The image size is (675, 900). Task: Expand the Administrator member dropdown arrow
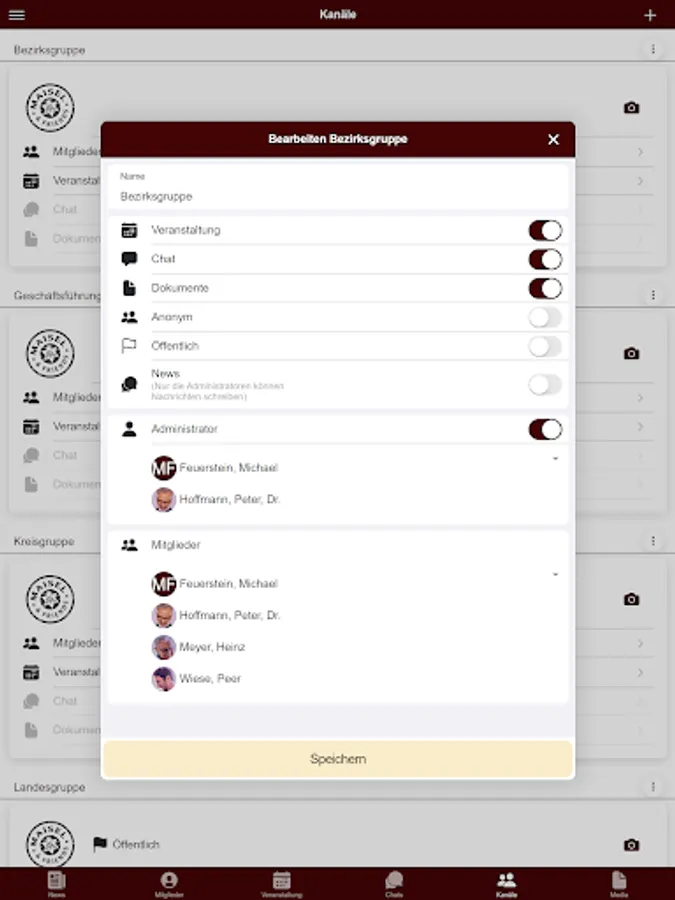pyautogui.click(x=555, y=459)
